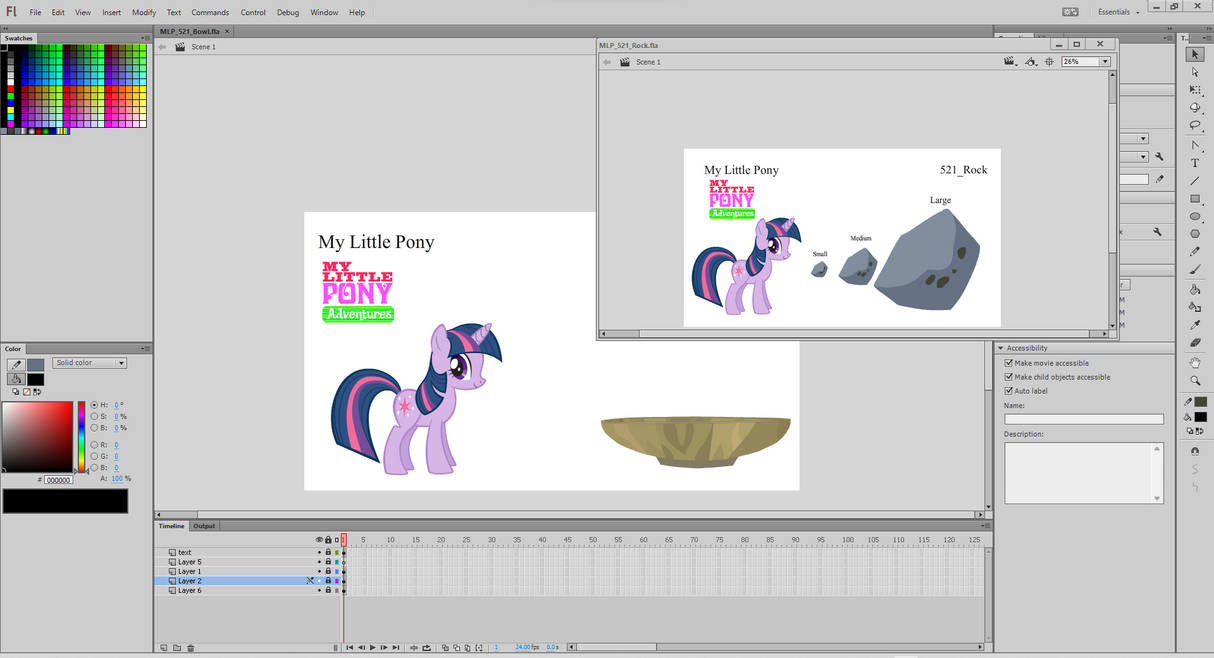This screenshot has height=658, width=1214.
Task: Go to the first frame button
Action: point(350,648)
